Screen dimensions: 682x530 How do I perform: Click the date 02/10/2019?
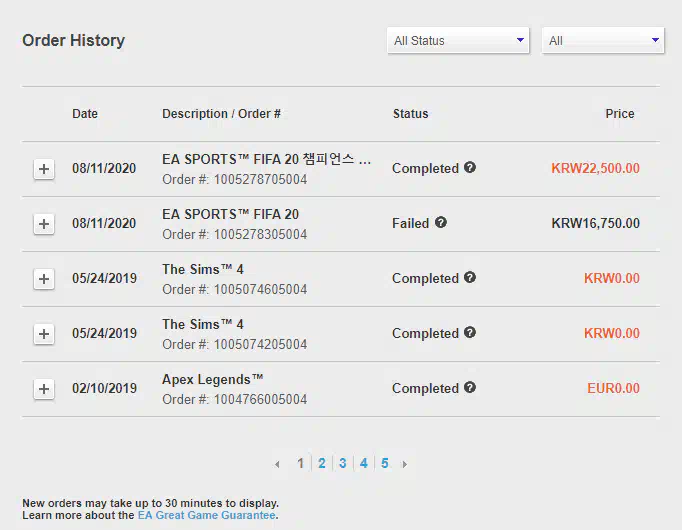pyautogui.click(x=104, y=388)
